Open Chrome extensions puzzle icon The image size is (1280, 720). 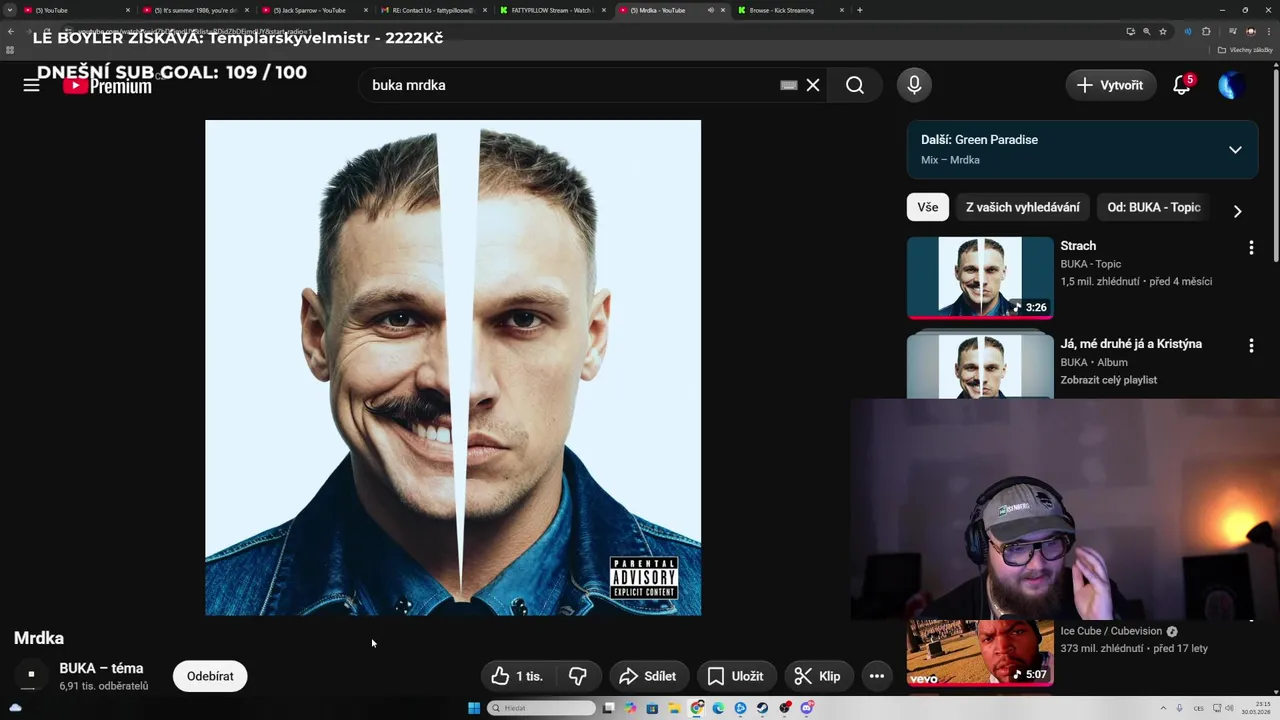pos(1206,31)
